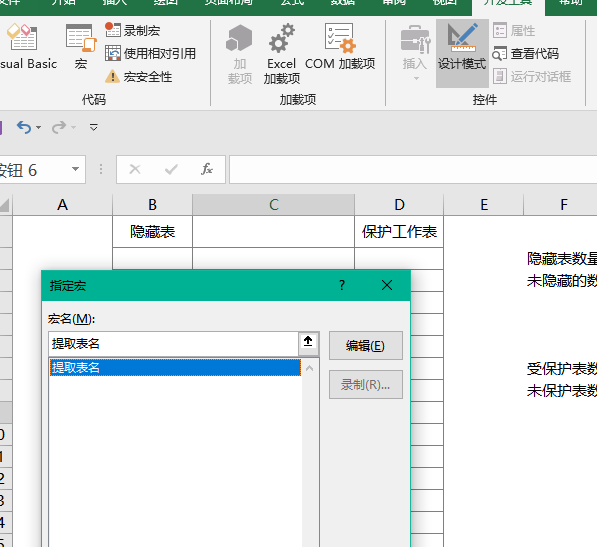
Task: Open Customize Quick Access Toolbar dropdown
Action: pyautogui.click(x=94, y=127)
